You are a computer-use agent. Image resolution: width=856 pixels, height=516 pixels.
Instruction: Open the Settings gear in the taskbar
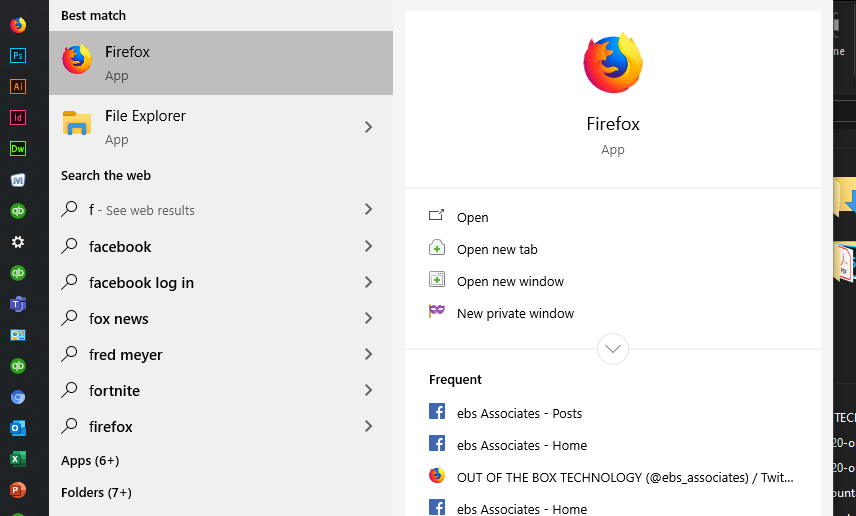coord(18,242)
